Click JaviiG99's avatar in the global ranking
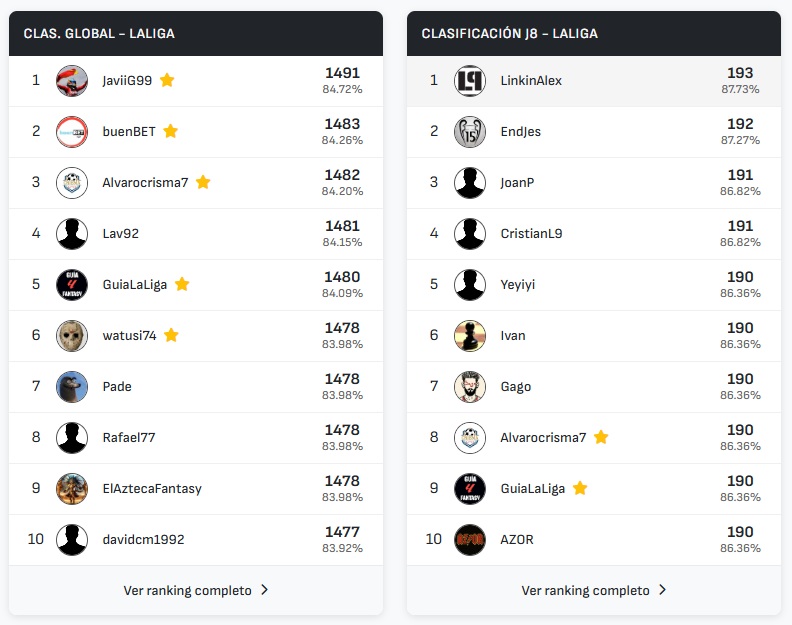Screen dimensions: 792x625 click(x=72, y=81)
